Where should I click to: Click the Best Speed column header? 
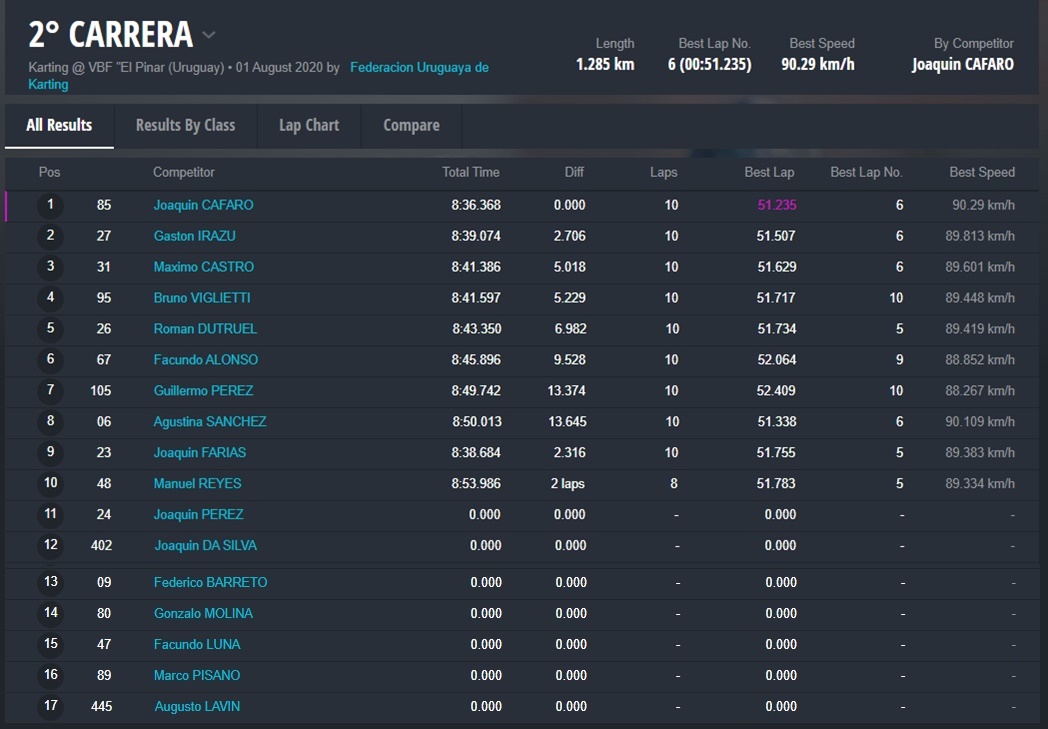[x=981, y=172]
